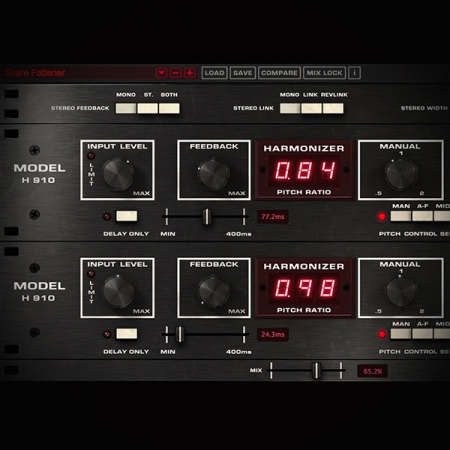This screenshot has width=450, height=450.
Task: Click the LOAD button
Action: 215,73
